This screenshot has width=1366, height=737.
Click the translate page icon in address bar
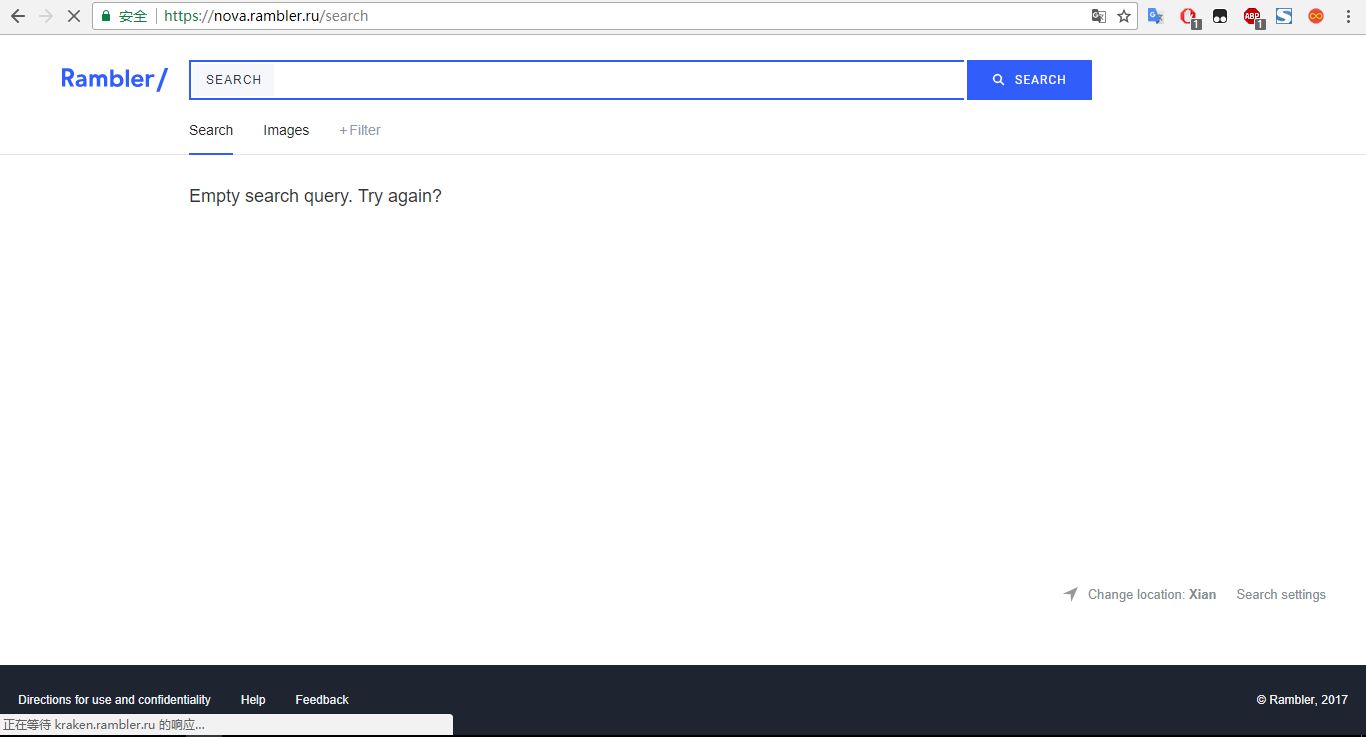click(1099, 16)
